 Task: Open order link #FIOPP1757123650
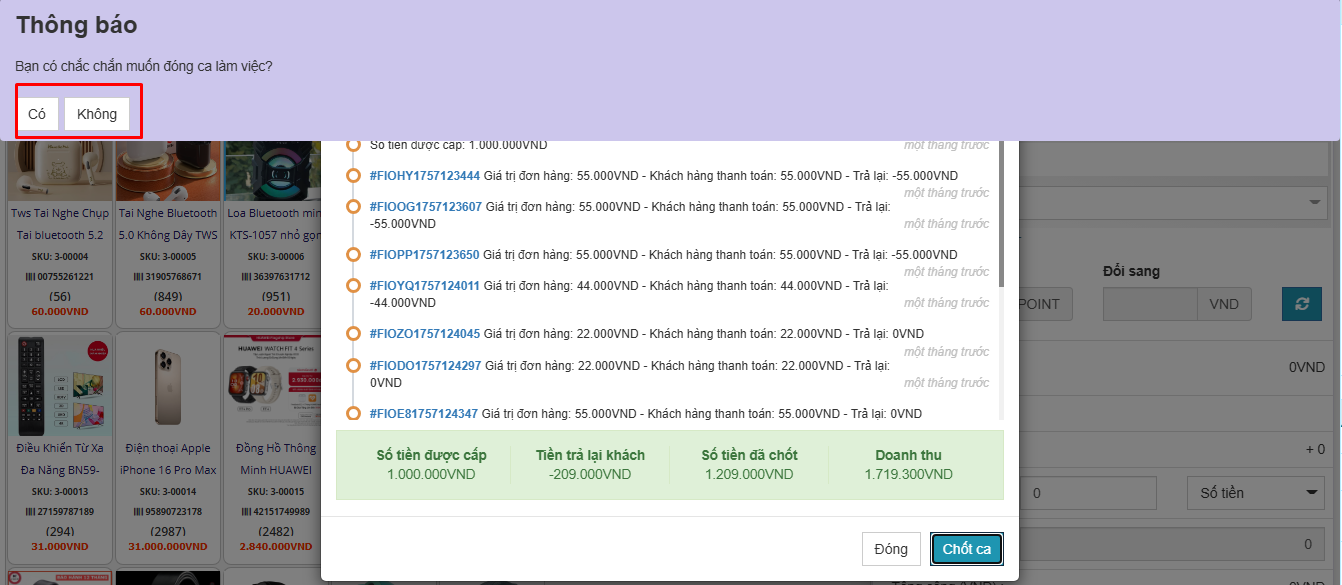pos(424,255)
